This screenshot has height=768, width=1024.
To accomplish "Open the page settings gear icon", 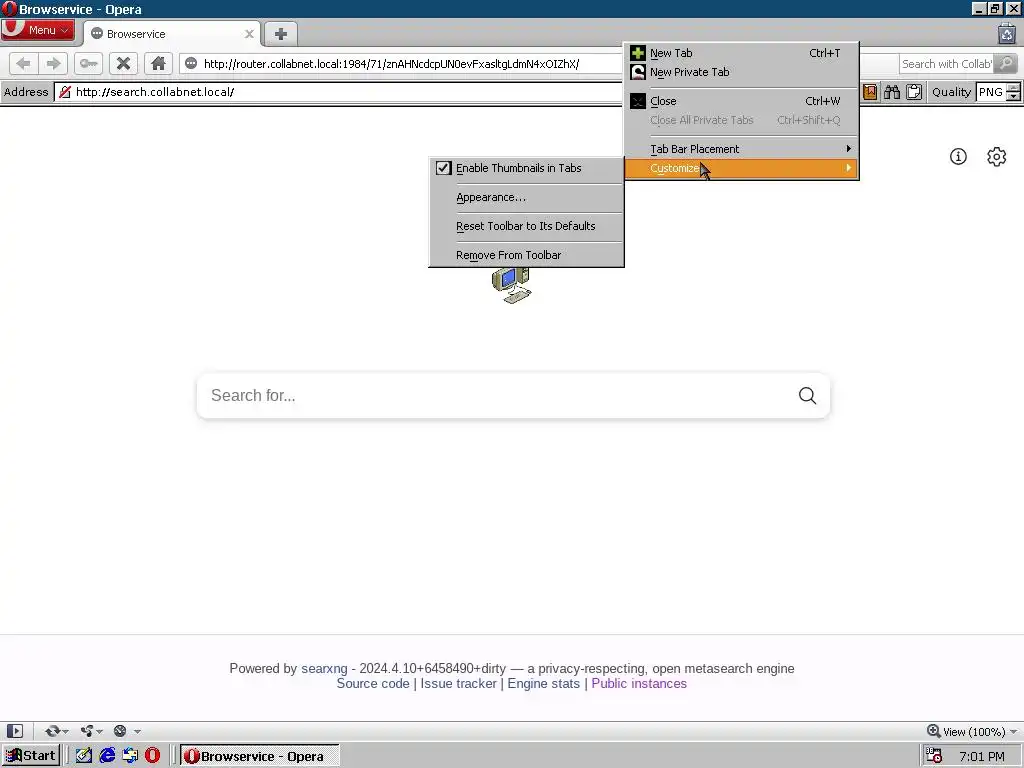I will coord(997,157).
